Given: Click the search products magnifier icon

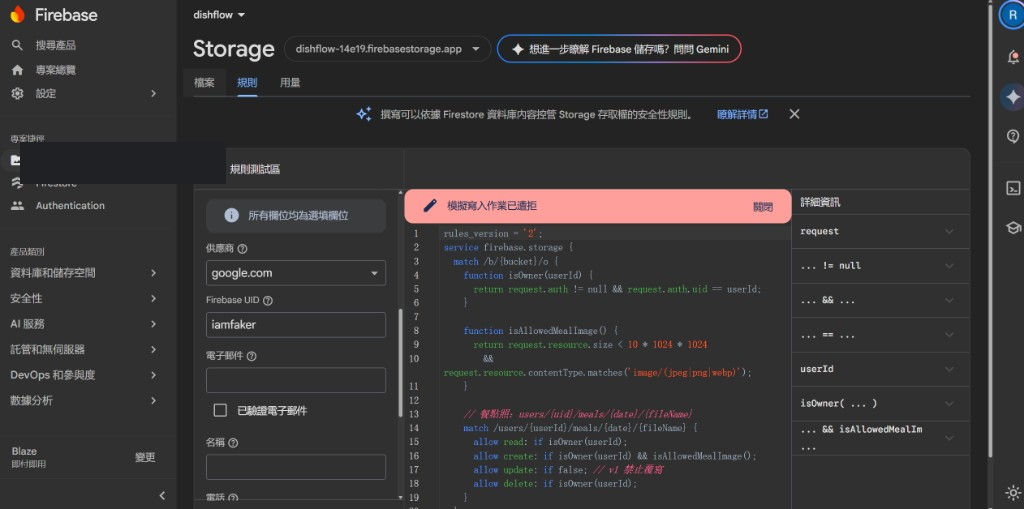Looking at the screenshot, I should (18, 45).
